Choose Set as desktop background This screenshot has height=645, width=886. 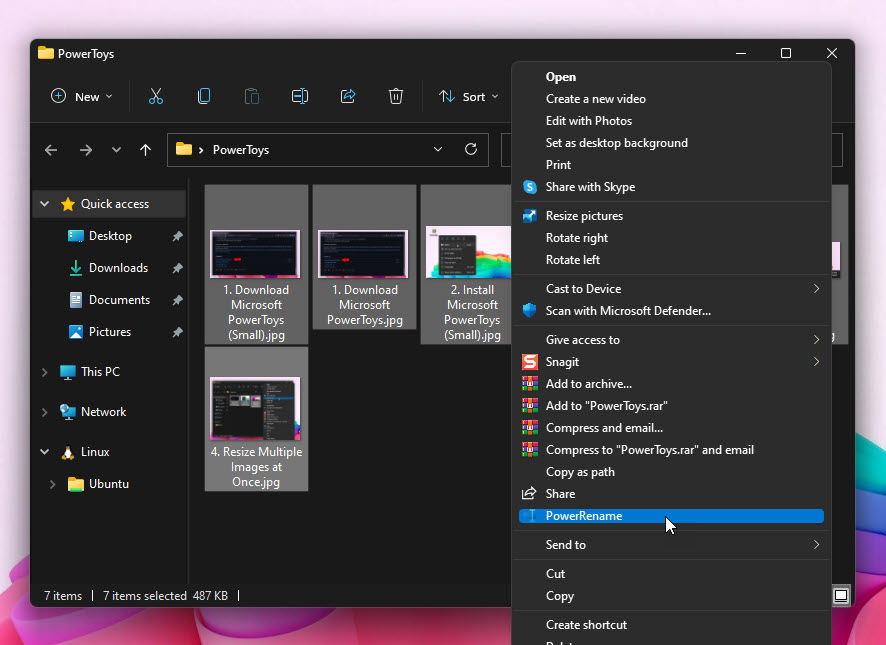click(671, 143)
